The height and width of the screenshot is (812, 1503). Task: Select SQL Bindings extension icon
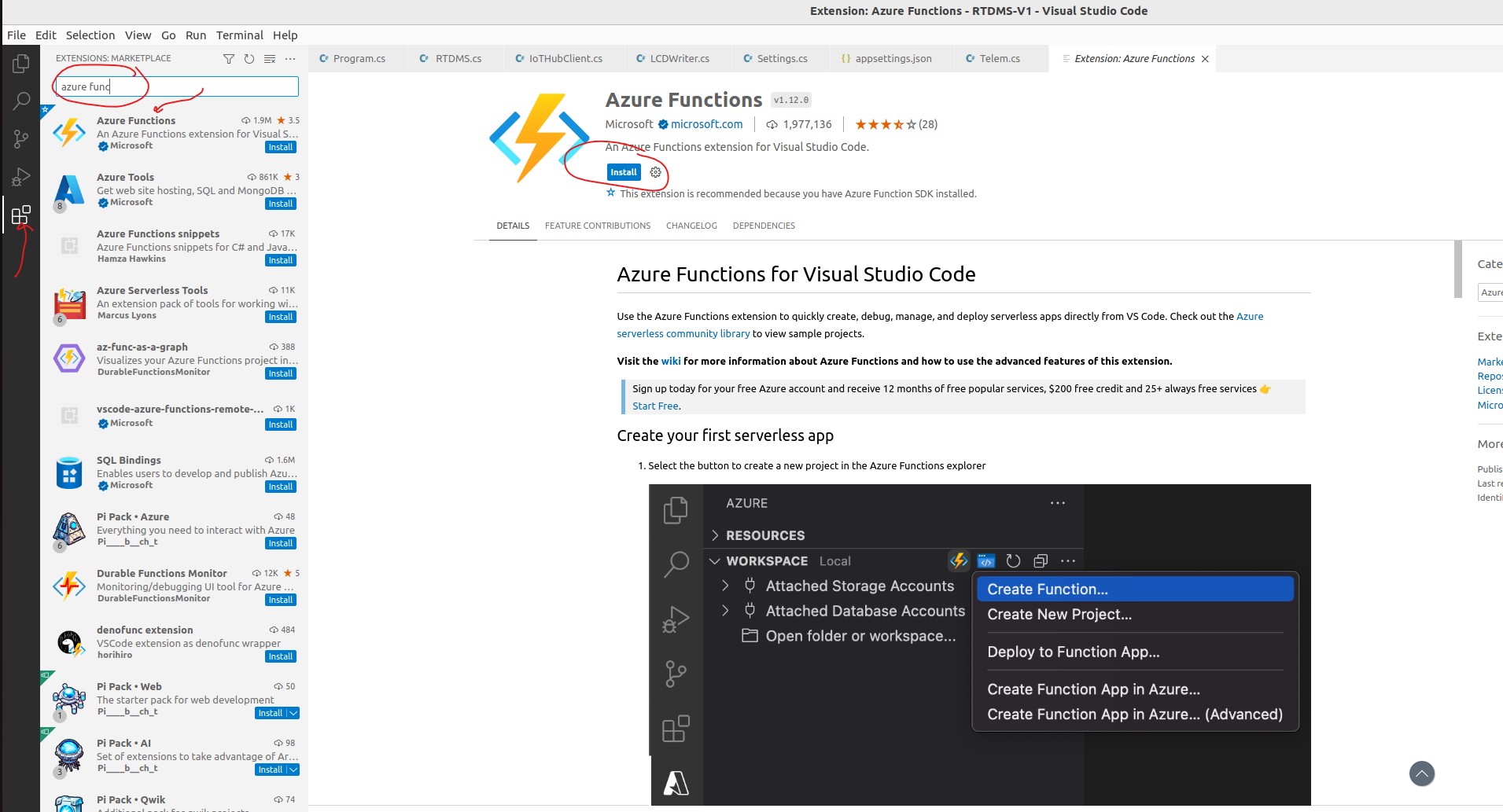[x=69, y=472]
